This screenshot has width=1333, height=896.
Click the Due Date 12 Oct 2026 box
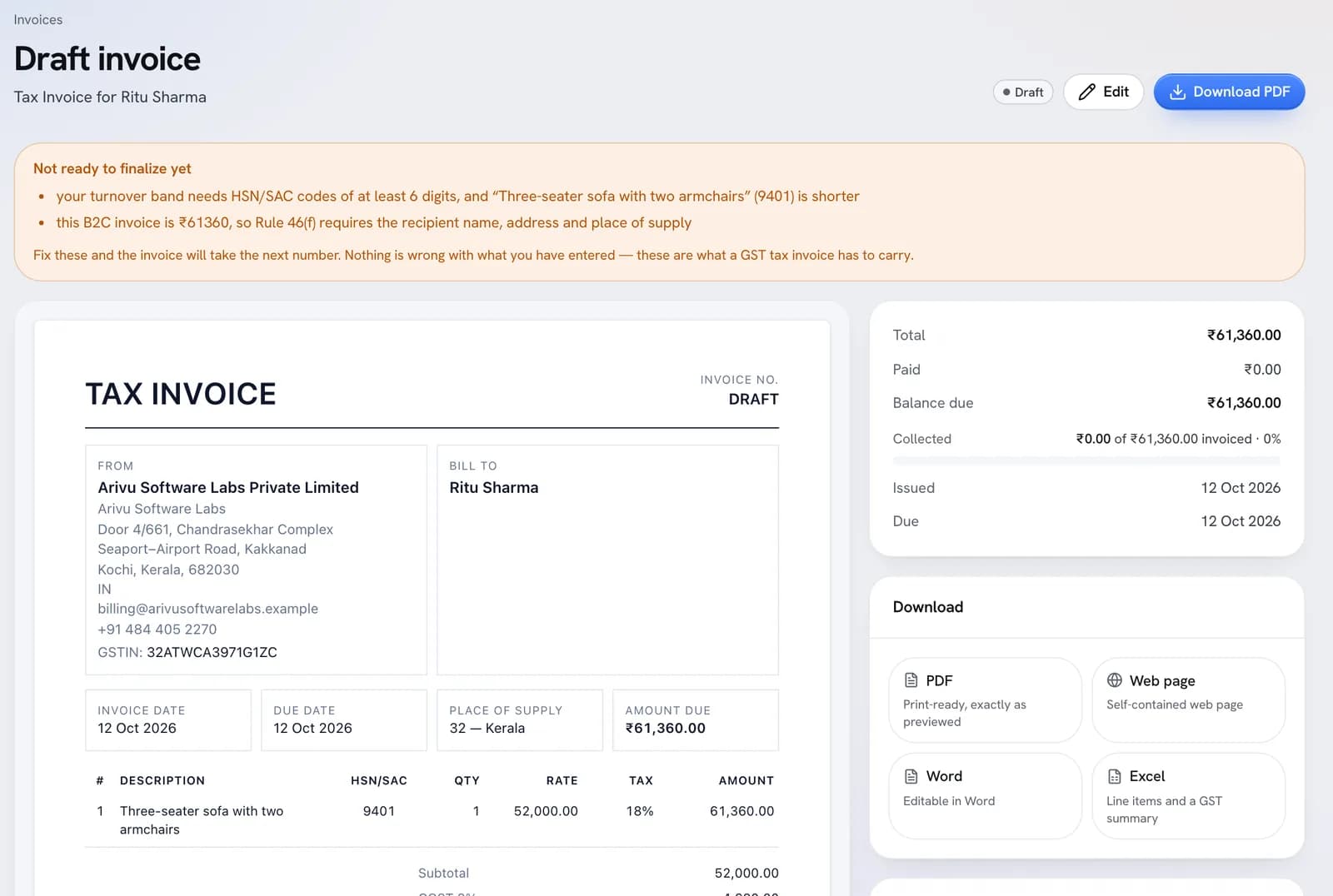[344, 720]
